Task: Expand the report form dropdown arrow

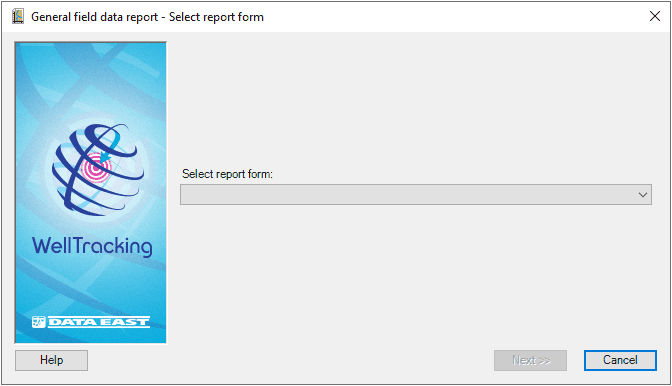Action: [642, 194]
